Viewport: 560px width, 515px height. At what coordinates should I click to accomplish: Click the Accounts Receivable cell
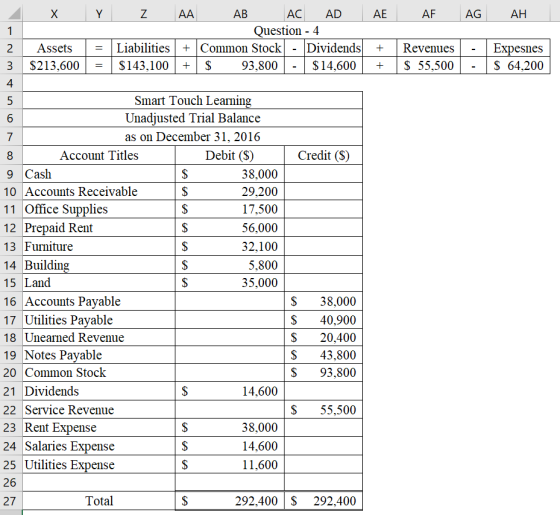pyautogui.click(x=99, y=191)
